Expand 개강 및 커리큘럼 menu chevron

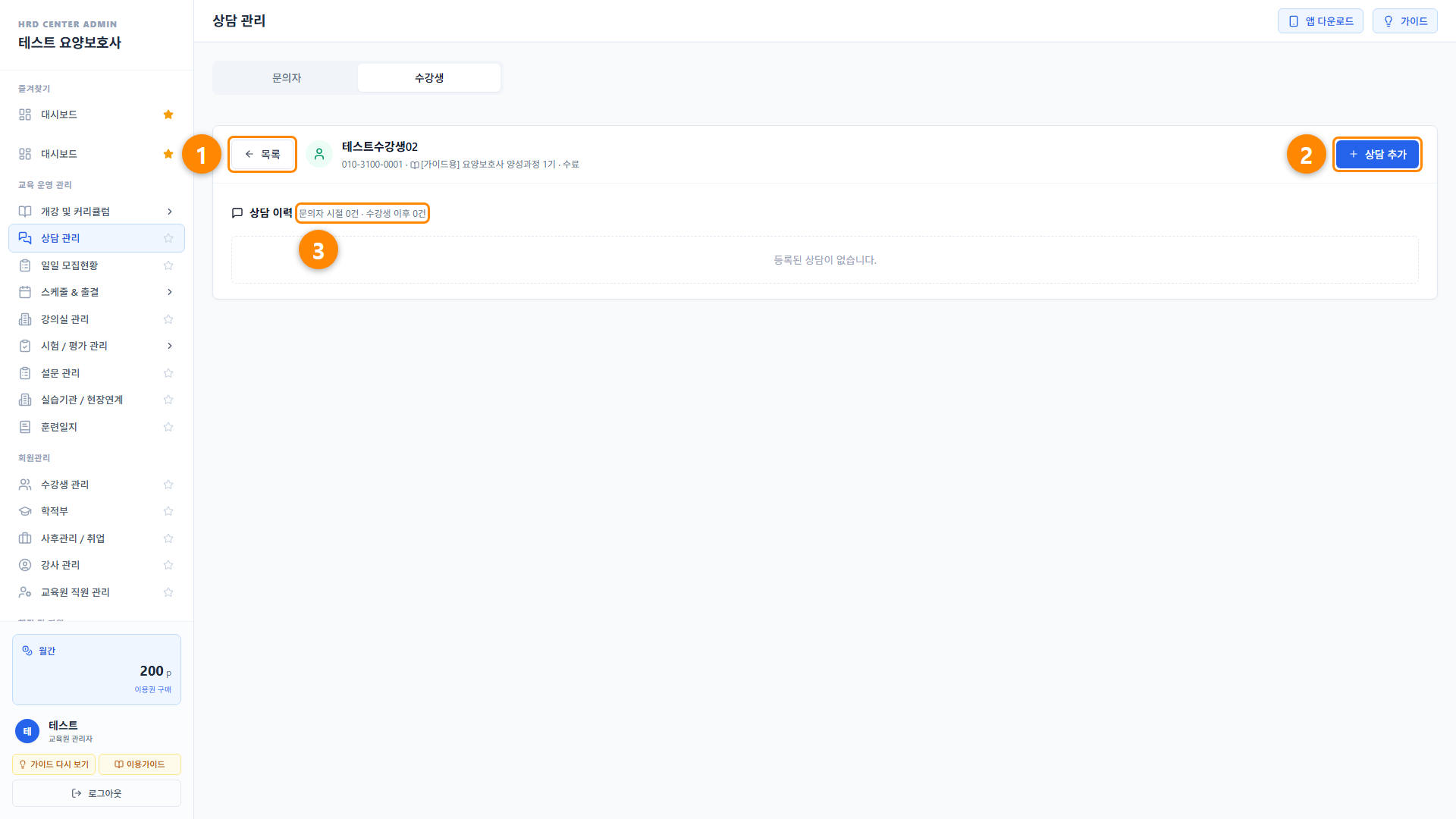click(169, 212)
